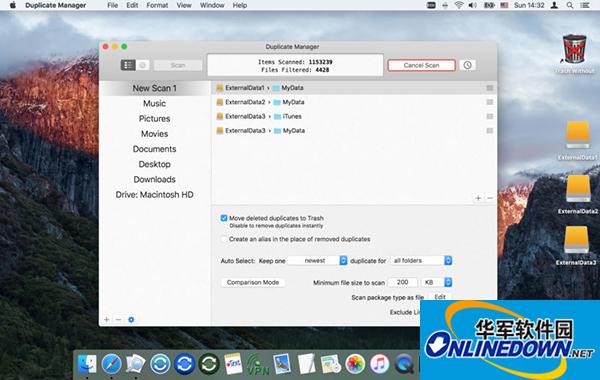600x380 pixels.
Task: Click the handle icon on ExternalData3 MyData row
Action: pos(489,130)
